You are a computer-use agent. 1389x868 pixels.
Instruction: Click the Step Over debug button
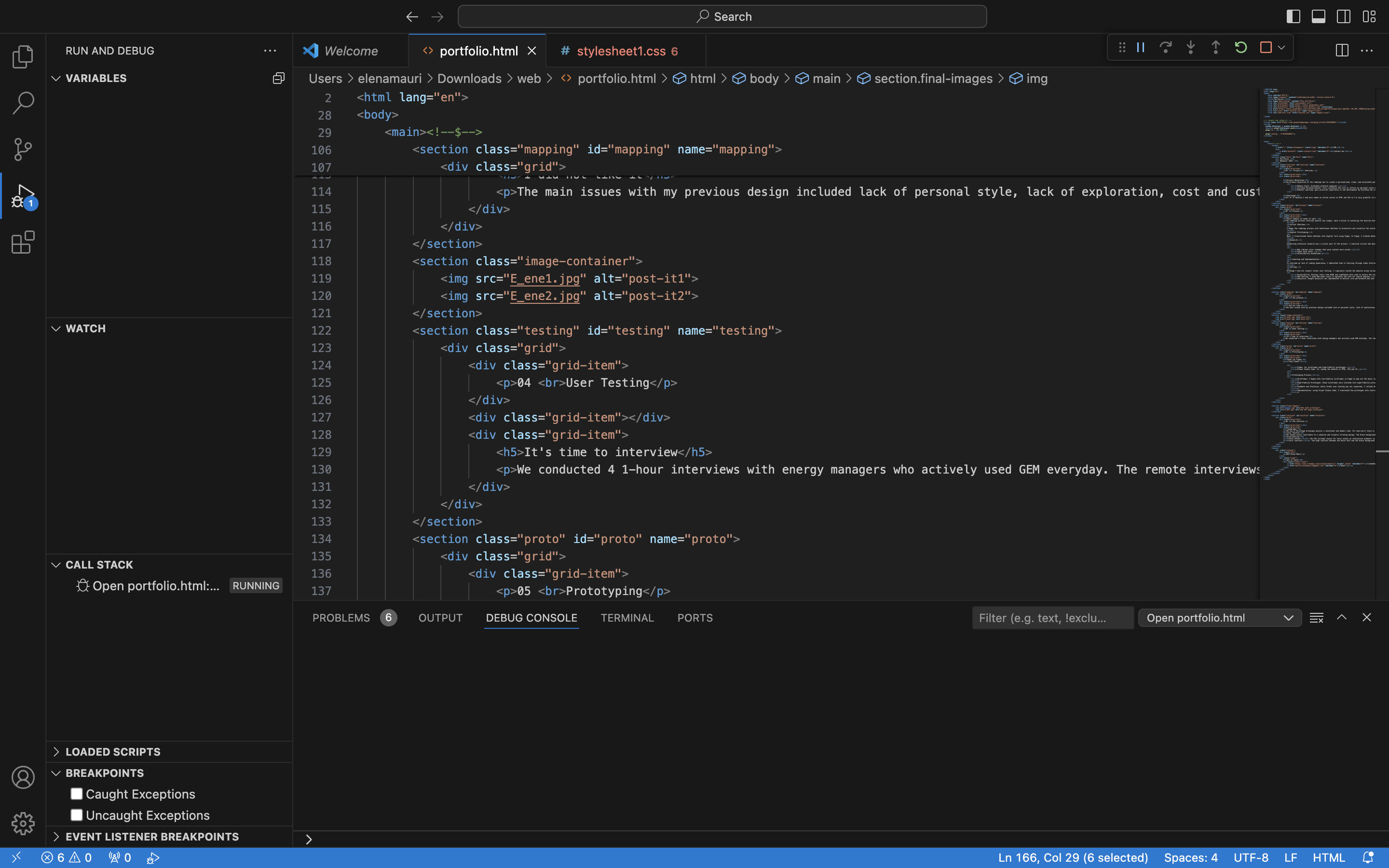tap(1165, 48)
